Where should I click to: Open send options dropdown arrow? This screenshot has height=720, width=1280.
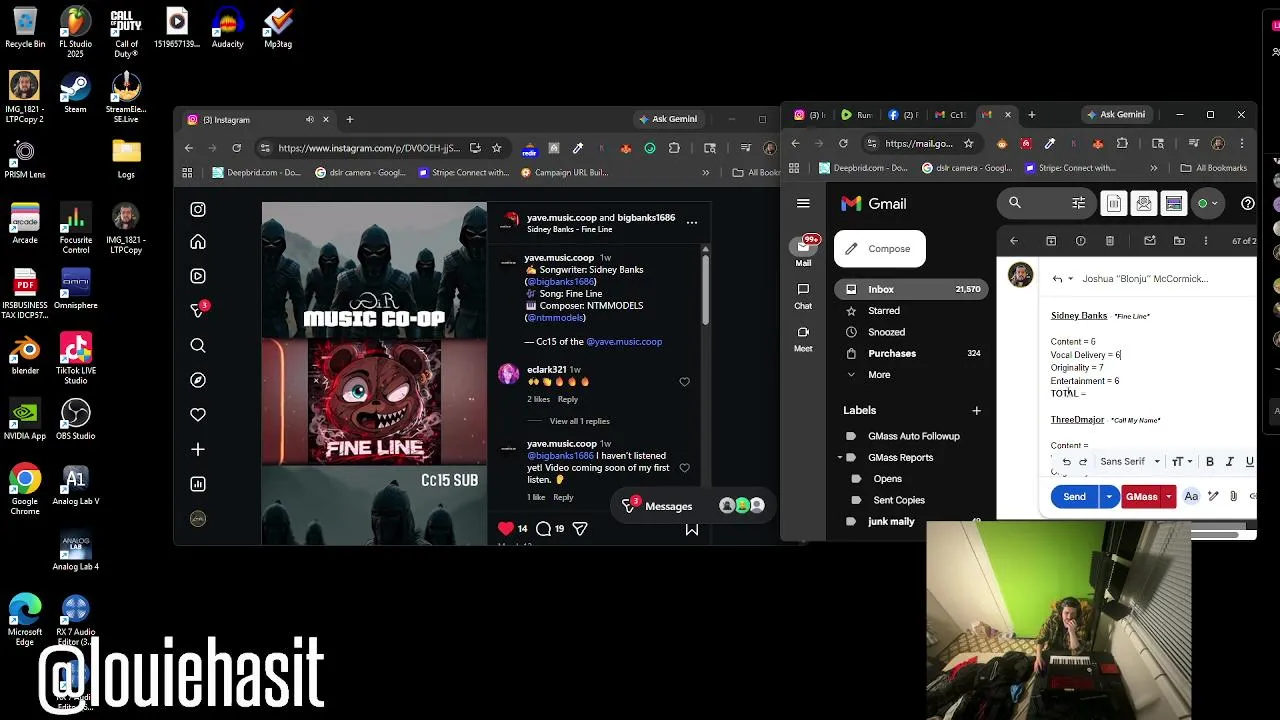click(1108, 497)
